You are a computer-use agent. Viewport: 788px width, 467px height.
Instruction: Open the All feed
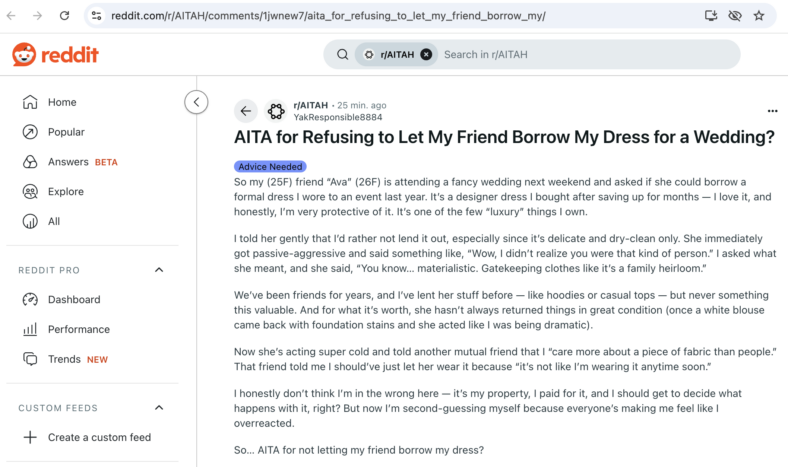tap(54, 221)
